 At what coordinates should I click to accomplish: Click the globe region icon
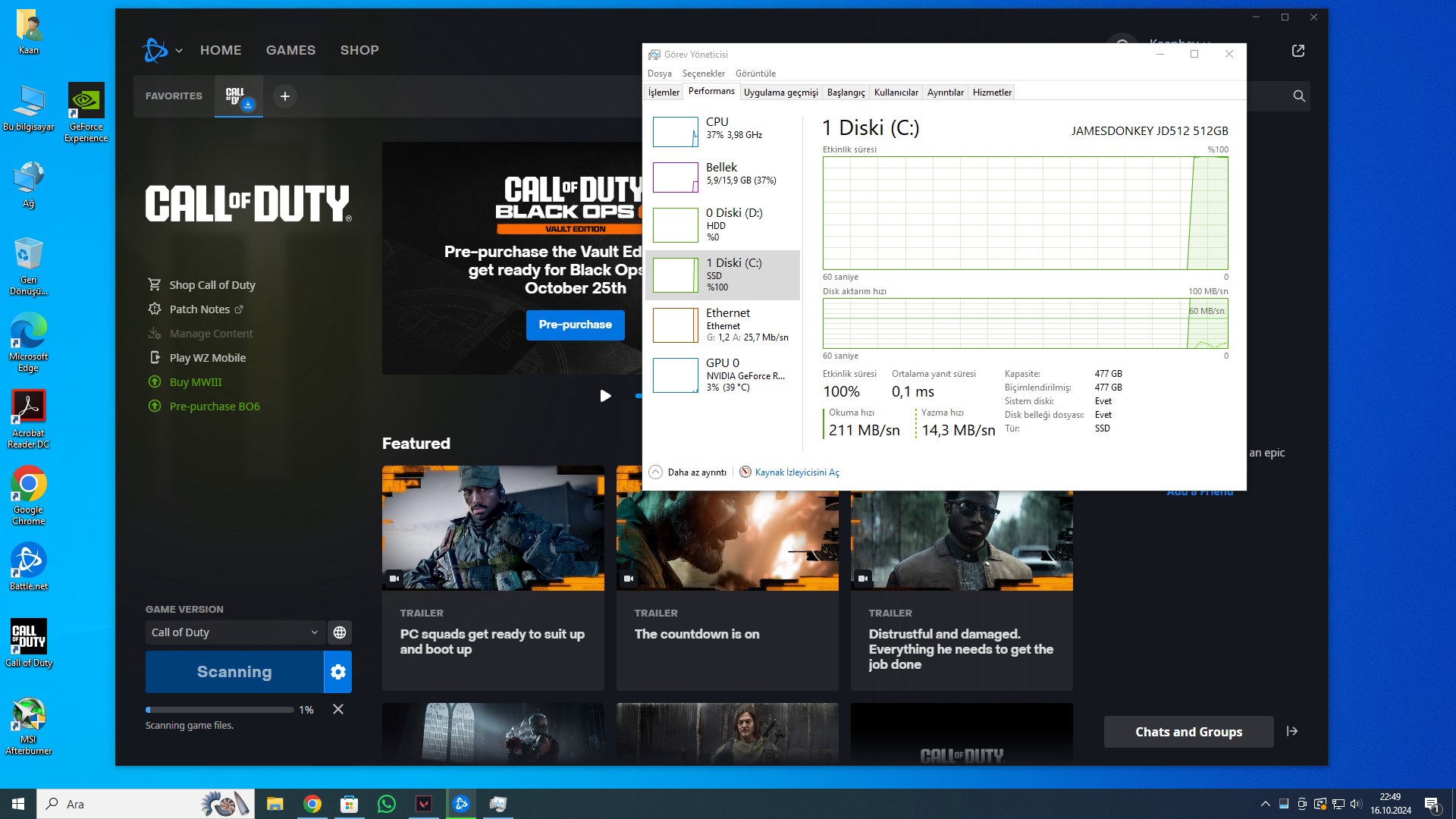coord(340,632)
